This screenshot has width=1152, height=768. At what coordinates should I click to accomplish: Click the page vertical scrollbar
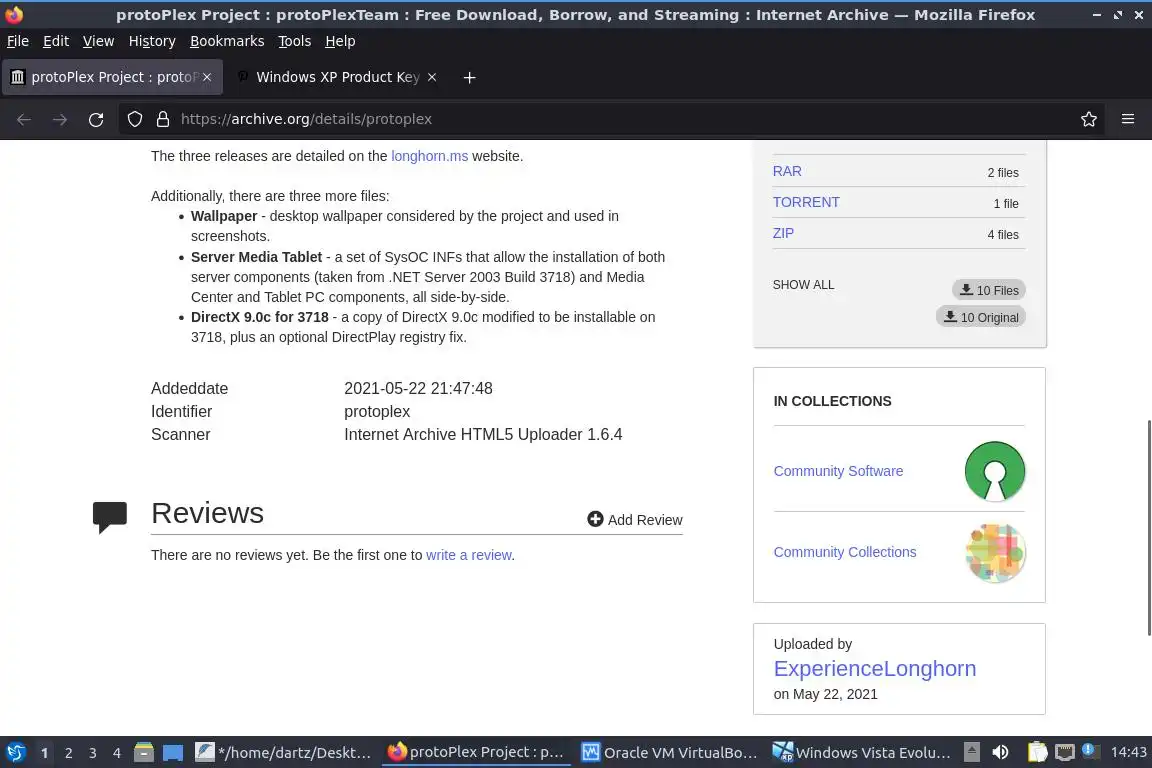pyautogui.click(x=1148, y=528)
